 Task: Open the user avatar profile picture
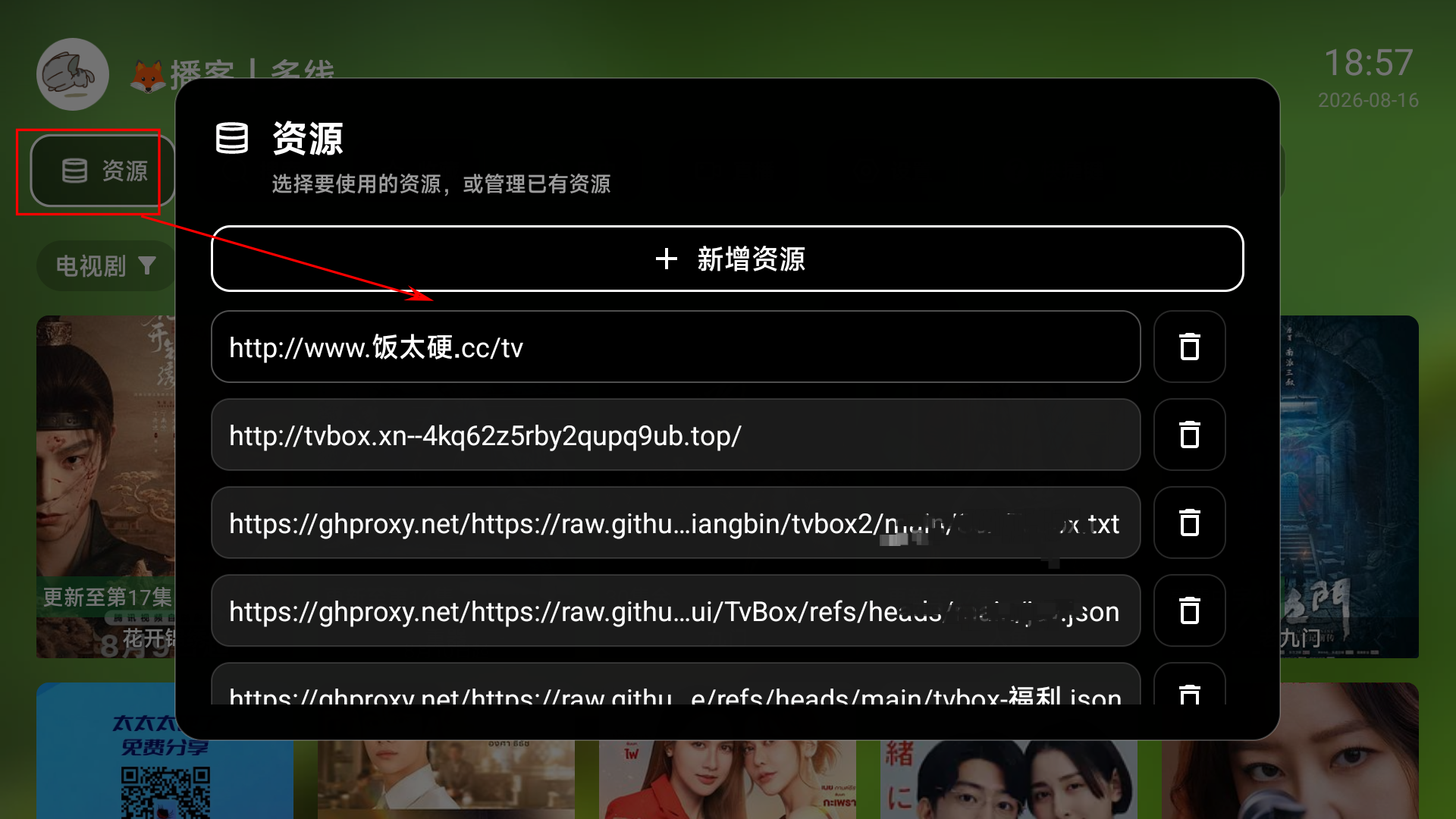point(73,74)
